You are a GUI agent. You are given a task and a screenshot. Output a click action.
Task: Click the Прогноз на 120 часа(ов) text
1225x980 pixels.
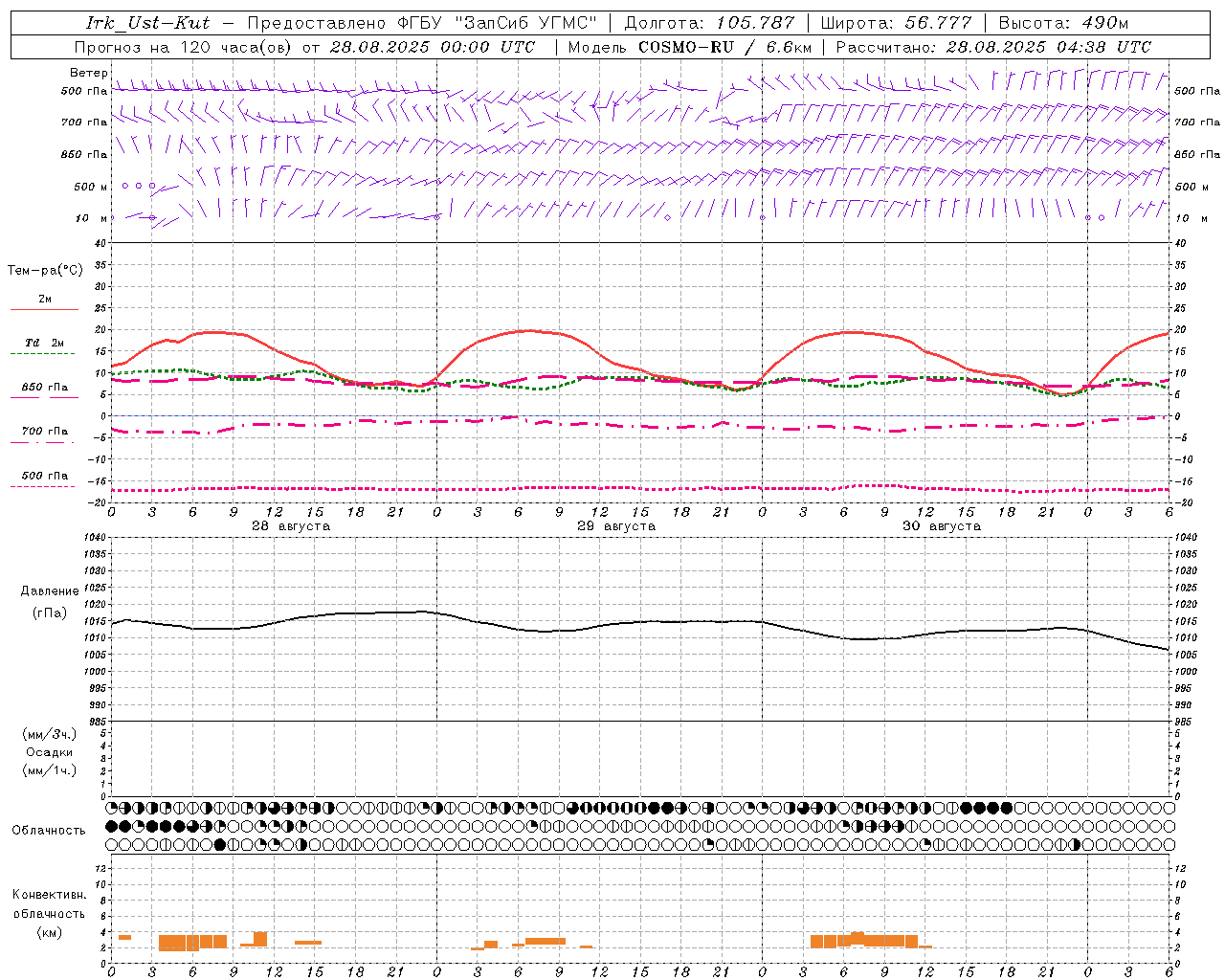(185, 47)
